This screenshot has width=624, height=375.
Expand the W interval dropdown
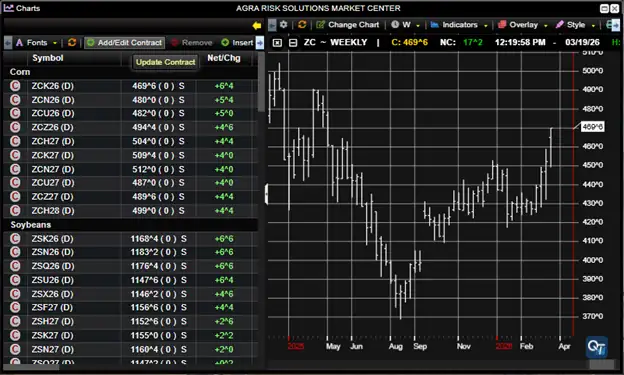405,25
